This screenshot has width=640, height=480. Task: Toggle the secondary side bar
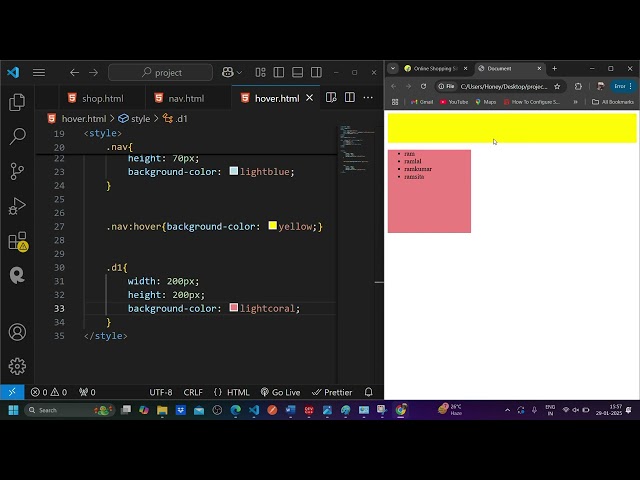click(x=316, y=73)
